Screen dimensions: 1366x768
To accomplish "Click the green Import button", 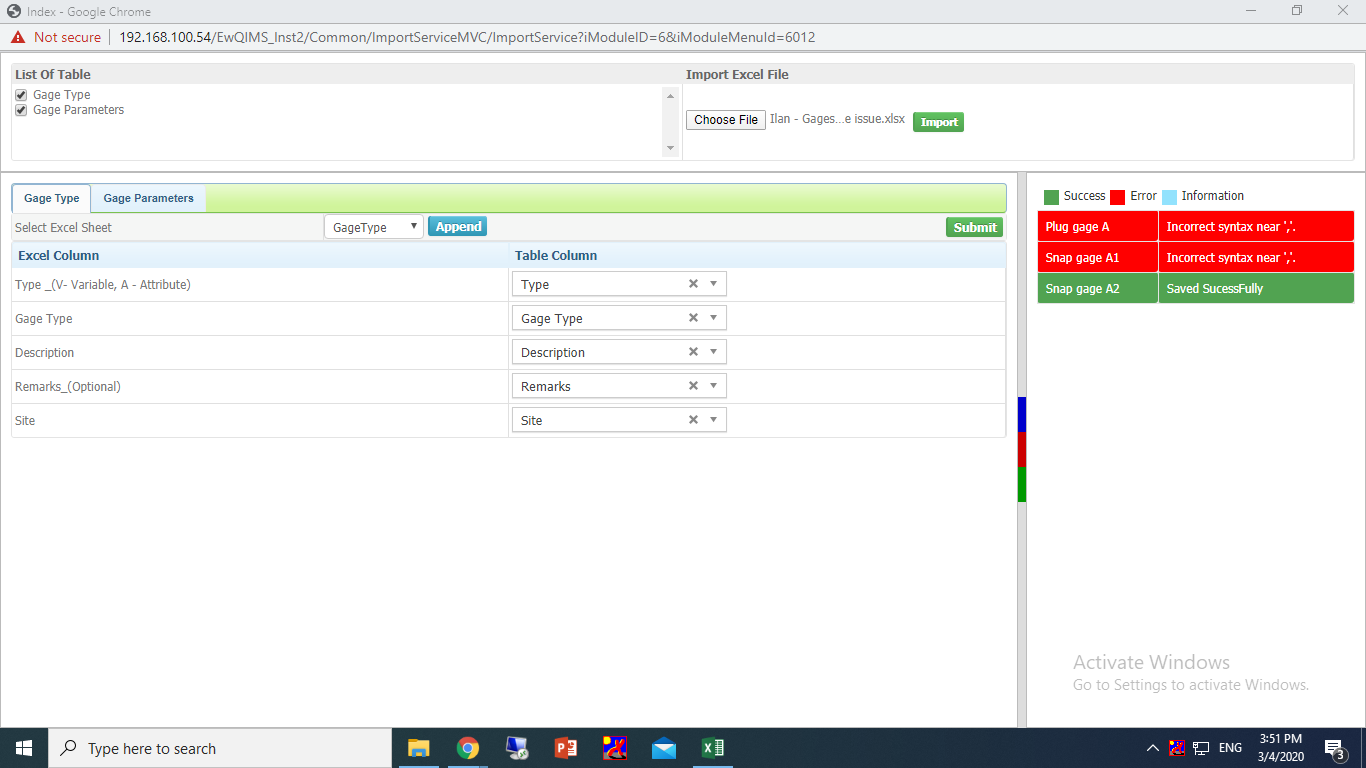I will (938, 122).
